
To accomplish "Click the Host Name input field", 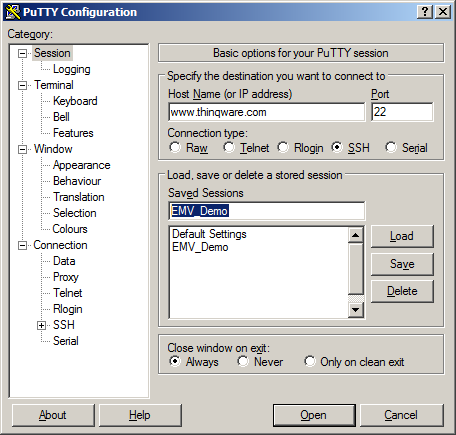I will 267,112.
